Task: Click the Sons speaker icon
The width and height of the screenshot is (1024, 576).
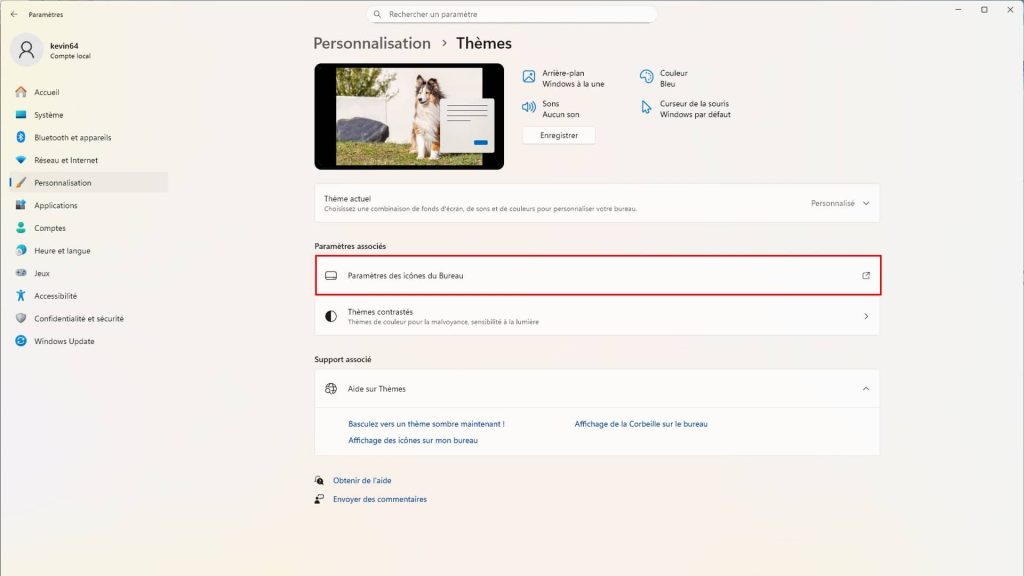Action: click(527, 106)
